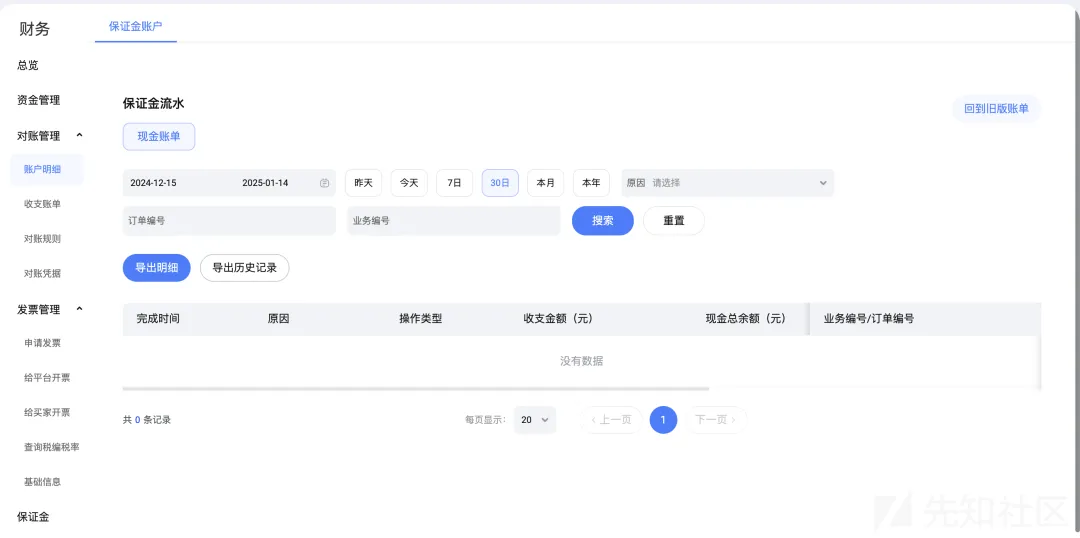Select the 昨天 quick date filter
The image size is (1080, 538).
pos(364,183)
